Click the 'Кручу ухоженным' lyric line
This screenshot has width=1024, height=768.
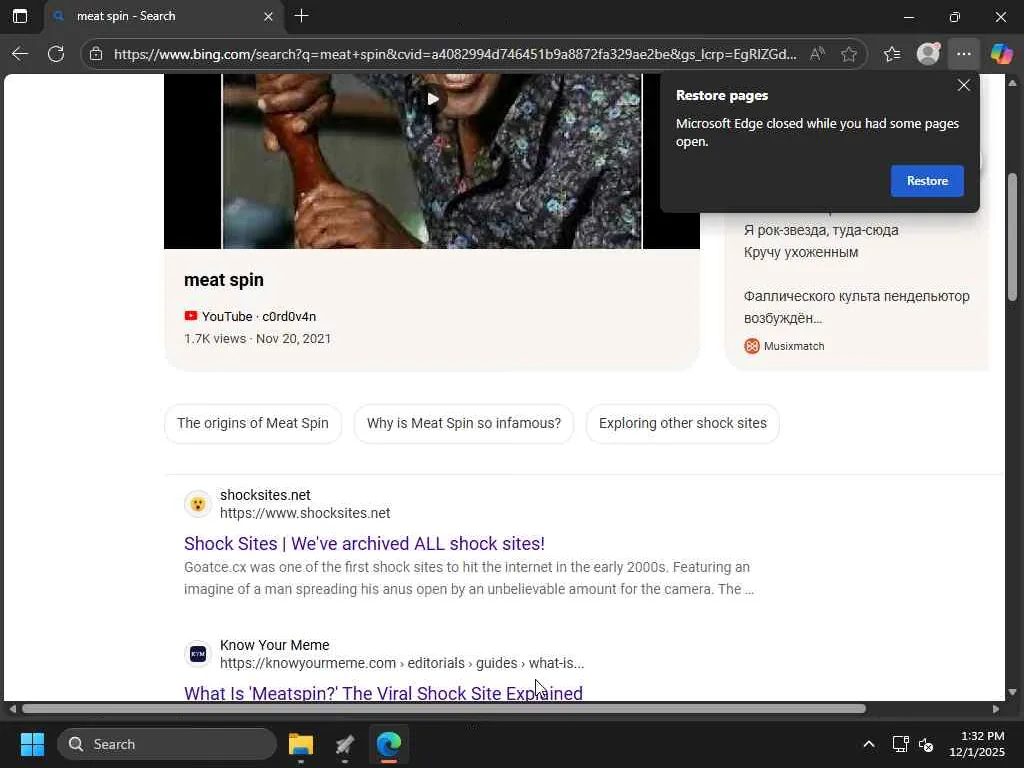point(801,252)
